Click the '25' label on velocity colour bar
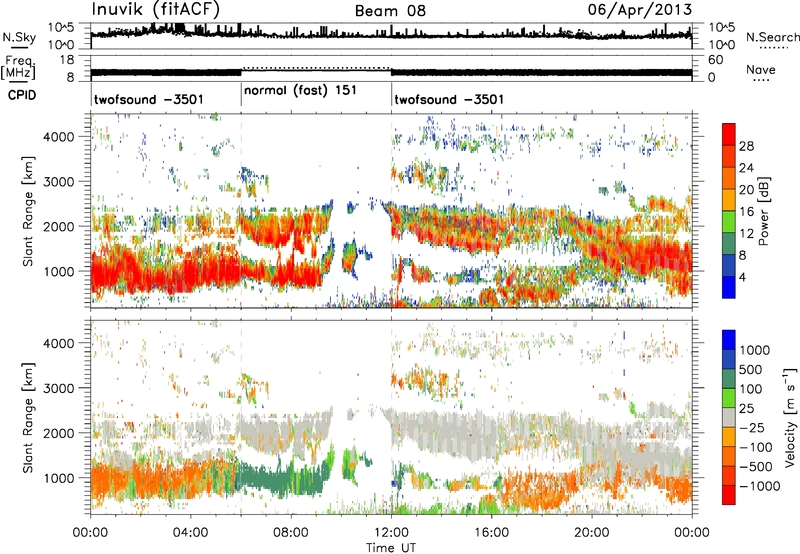 [746, 408]
